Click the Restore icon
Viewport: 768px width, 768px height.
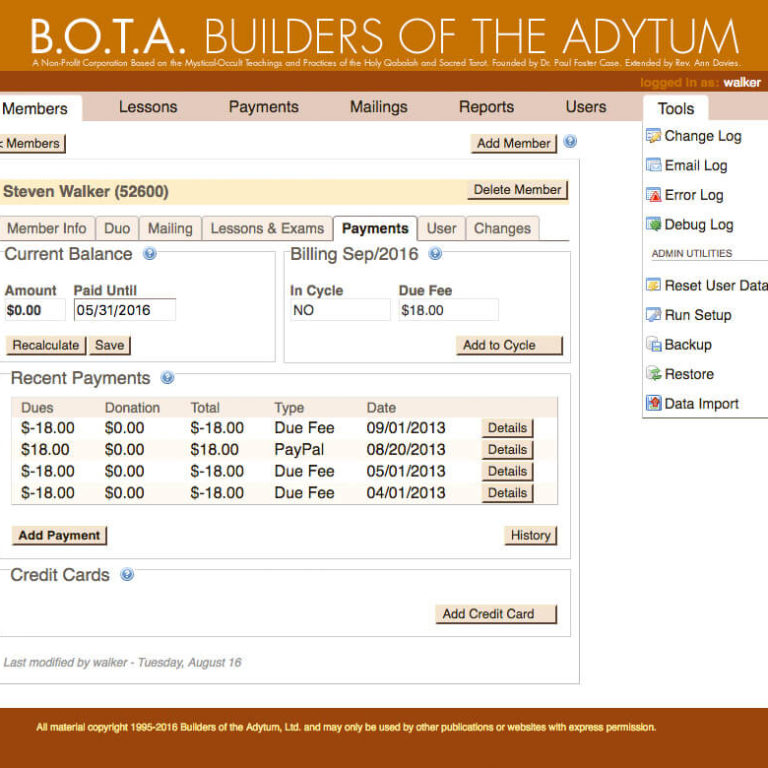point(653,374)
